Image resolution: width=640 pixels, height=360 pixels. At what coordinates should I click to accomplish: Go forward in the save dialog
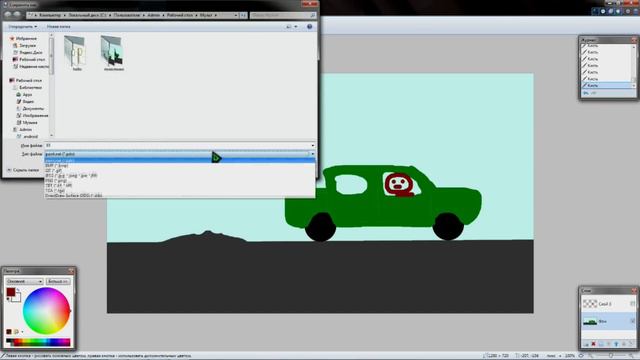coord(17,15)
